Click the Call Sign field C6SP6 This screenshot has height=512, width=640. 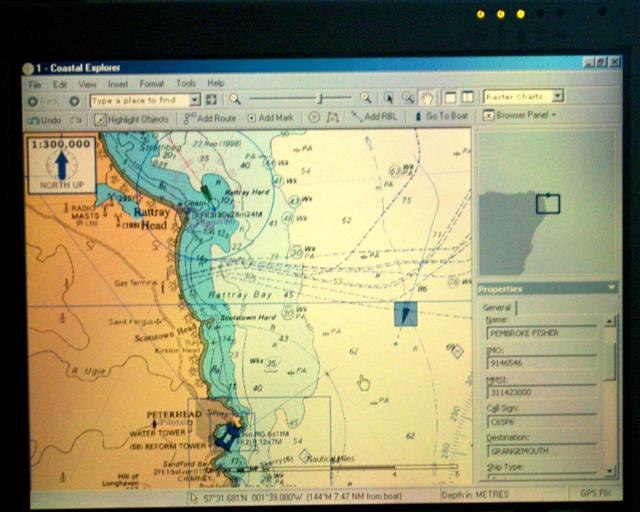pos(542,422)
